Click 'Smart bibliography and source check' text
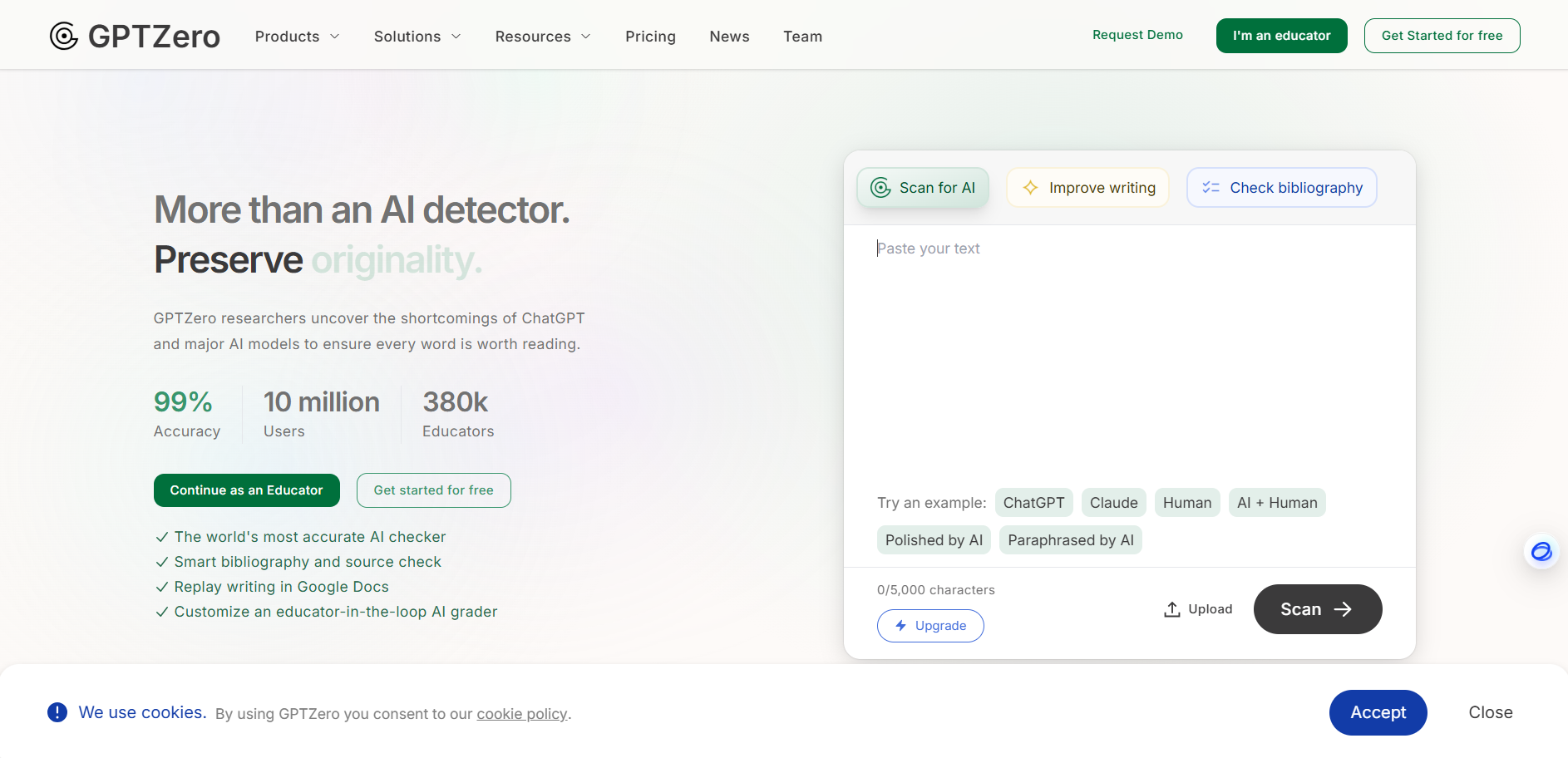Image resolution: width=1568 pixels, height=758 pixels. (x=308, y=562)
